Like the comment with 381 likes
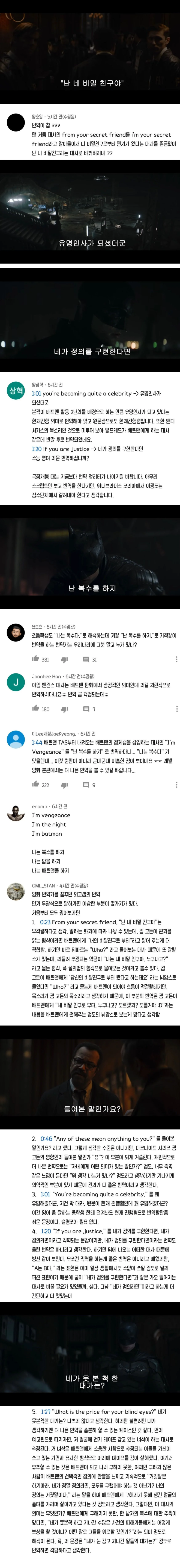Viewport: 180px width, 1568px height. click(x=35, y=659)
